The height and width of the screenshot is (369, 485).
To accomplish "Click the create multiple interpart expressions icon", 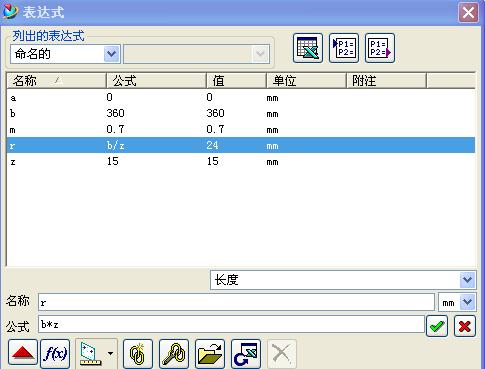I will coord(174,353).
